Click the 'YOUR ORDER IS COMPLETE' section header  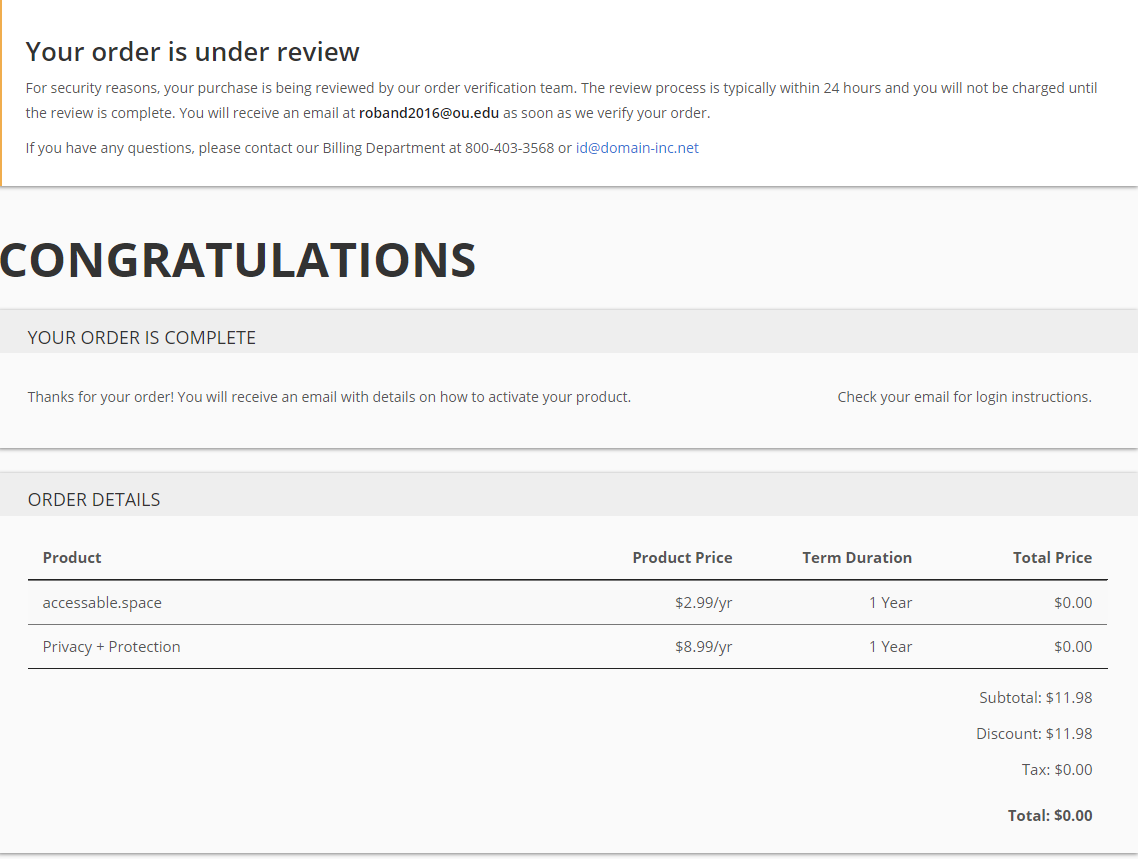tap(142, 338)
